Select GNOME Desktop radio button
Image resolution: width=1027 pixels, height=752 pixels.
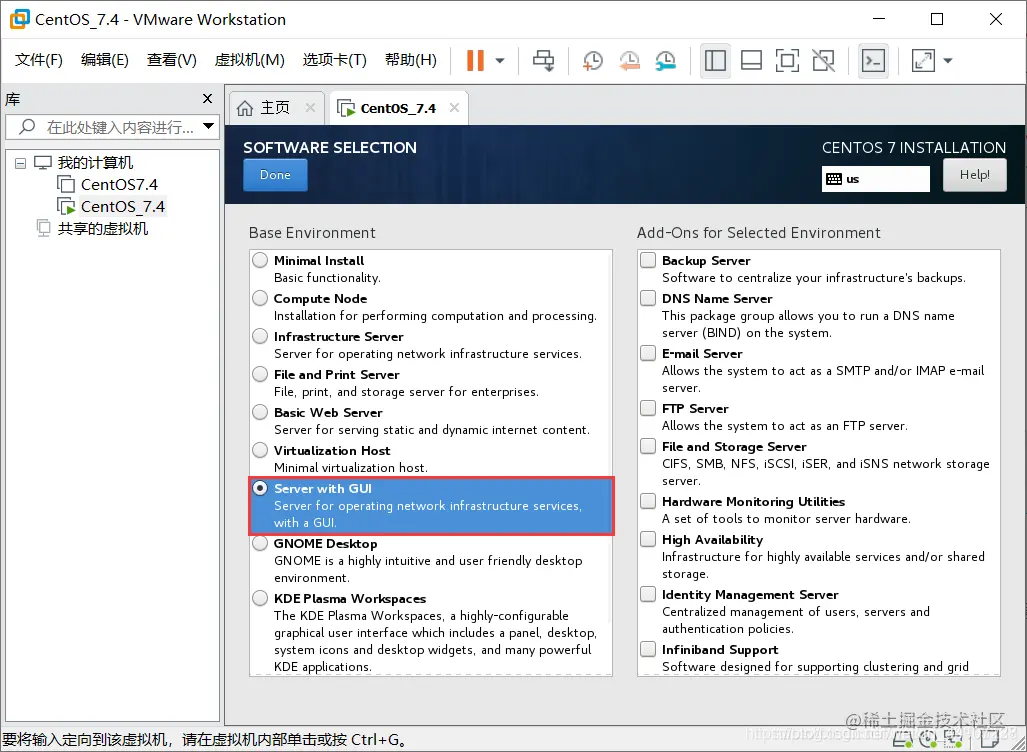260,543
